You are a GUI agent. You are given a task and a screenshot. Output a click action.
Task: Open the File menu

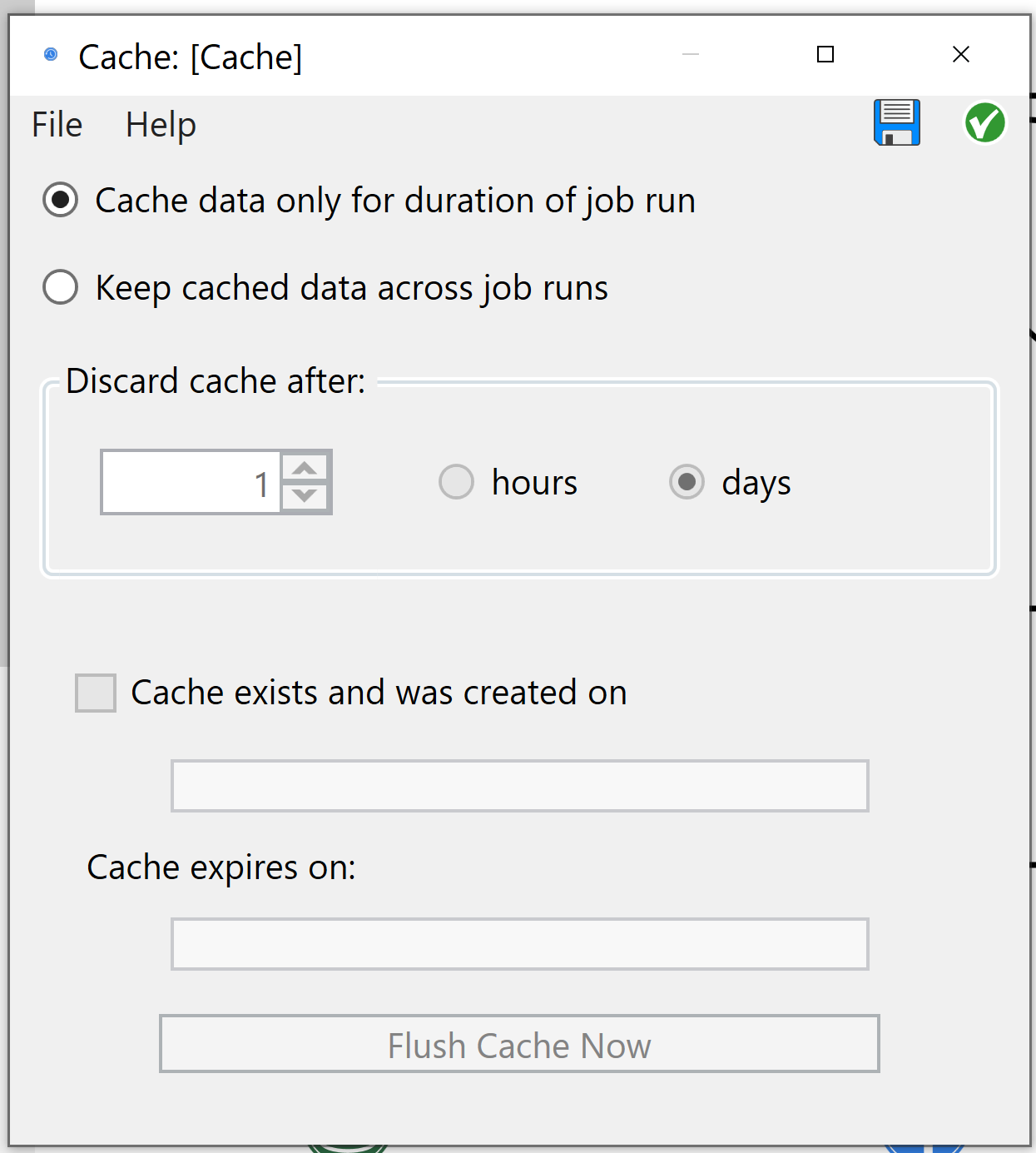(55, 124)
